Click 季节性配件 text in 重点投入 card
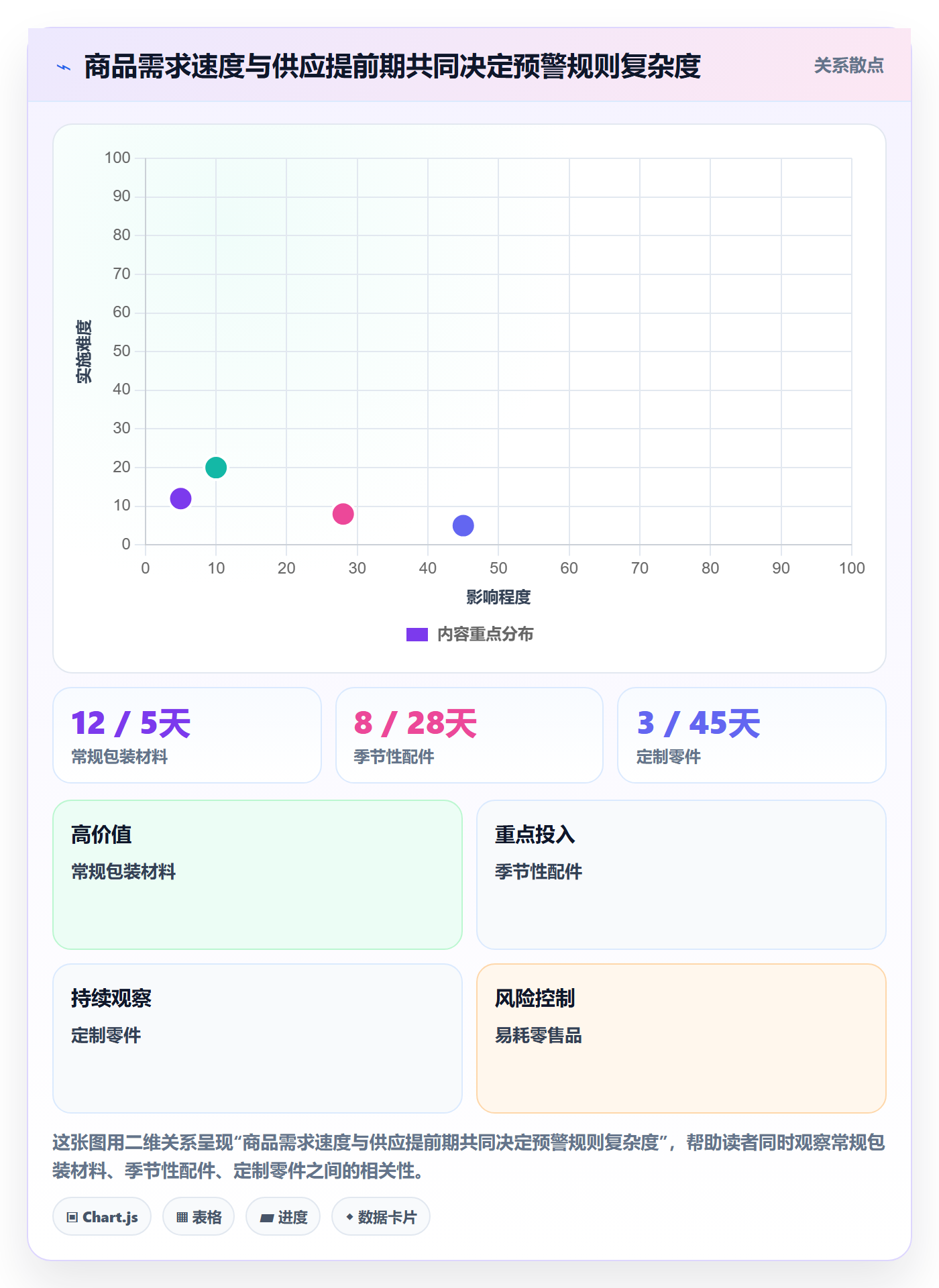939x1288 pixels. pos(539,871)
